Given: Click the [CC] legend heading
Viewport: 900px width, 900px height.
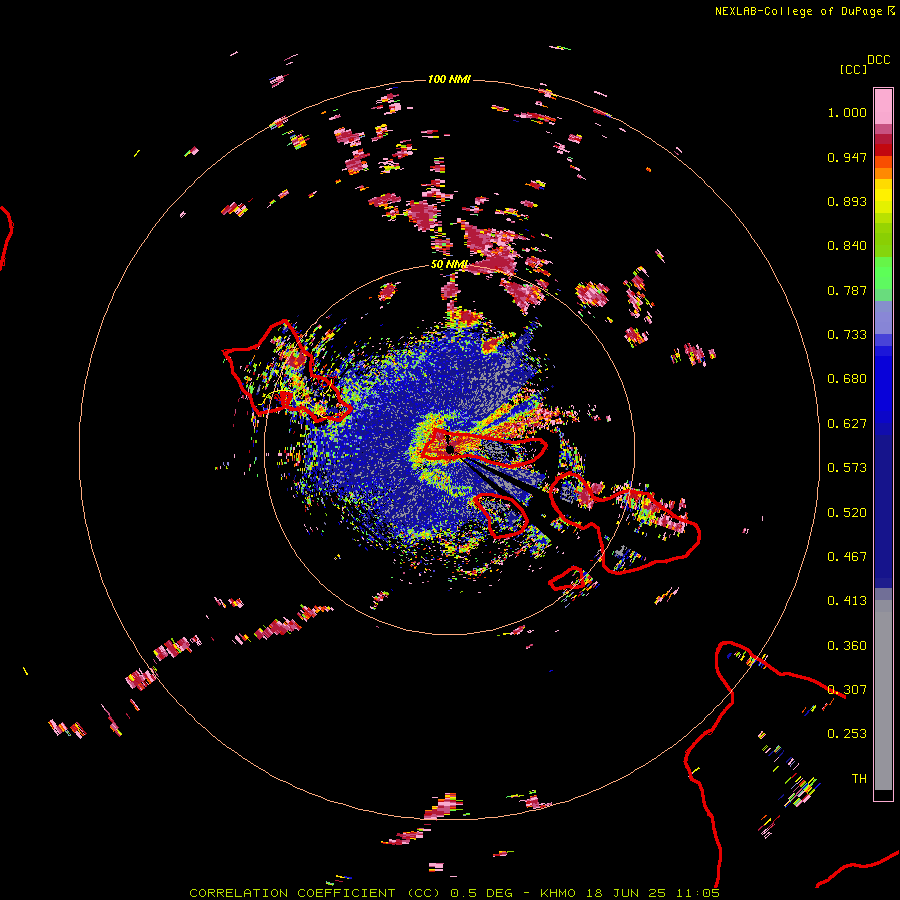Looking at the screenshot, I should tap(853, 69).
